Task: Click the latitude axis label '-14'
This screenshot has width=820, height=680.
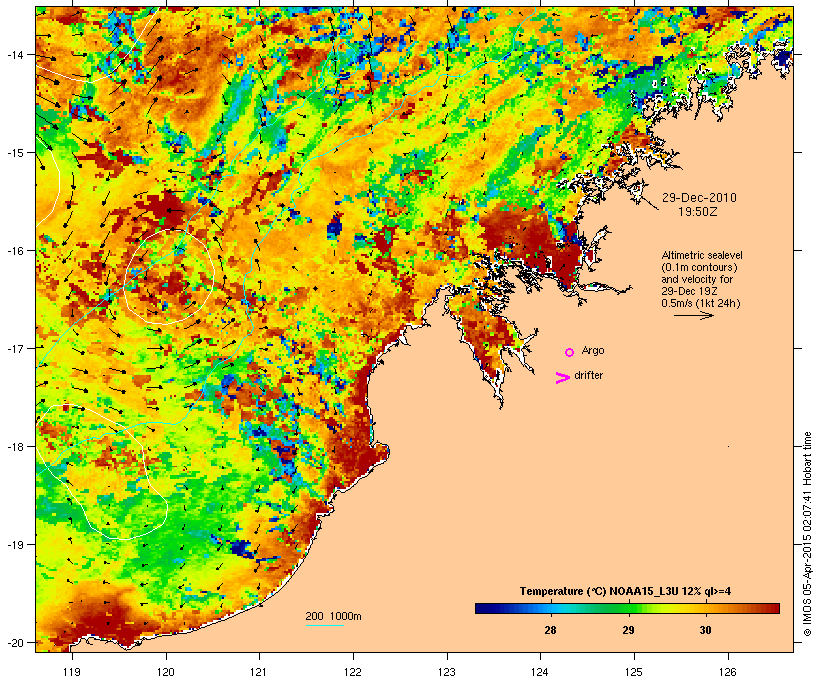Action: click(15, 54)
